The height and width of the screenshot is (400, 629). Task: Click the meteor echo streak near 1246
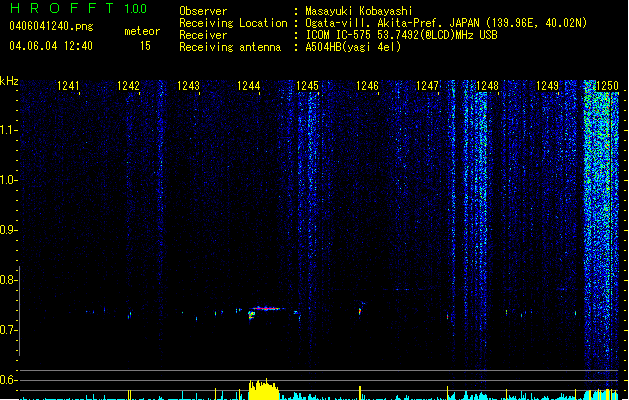pos(360,311)
